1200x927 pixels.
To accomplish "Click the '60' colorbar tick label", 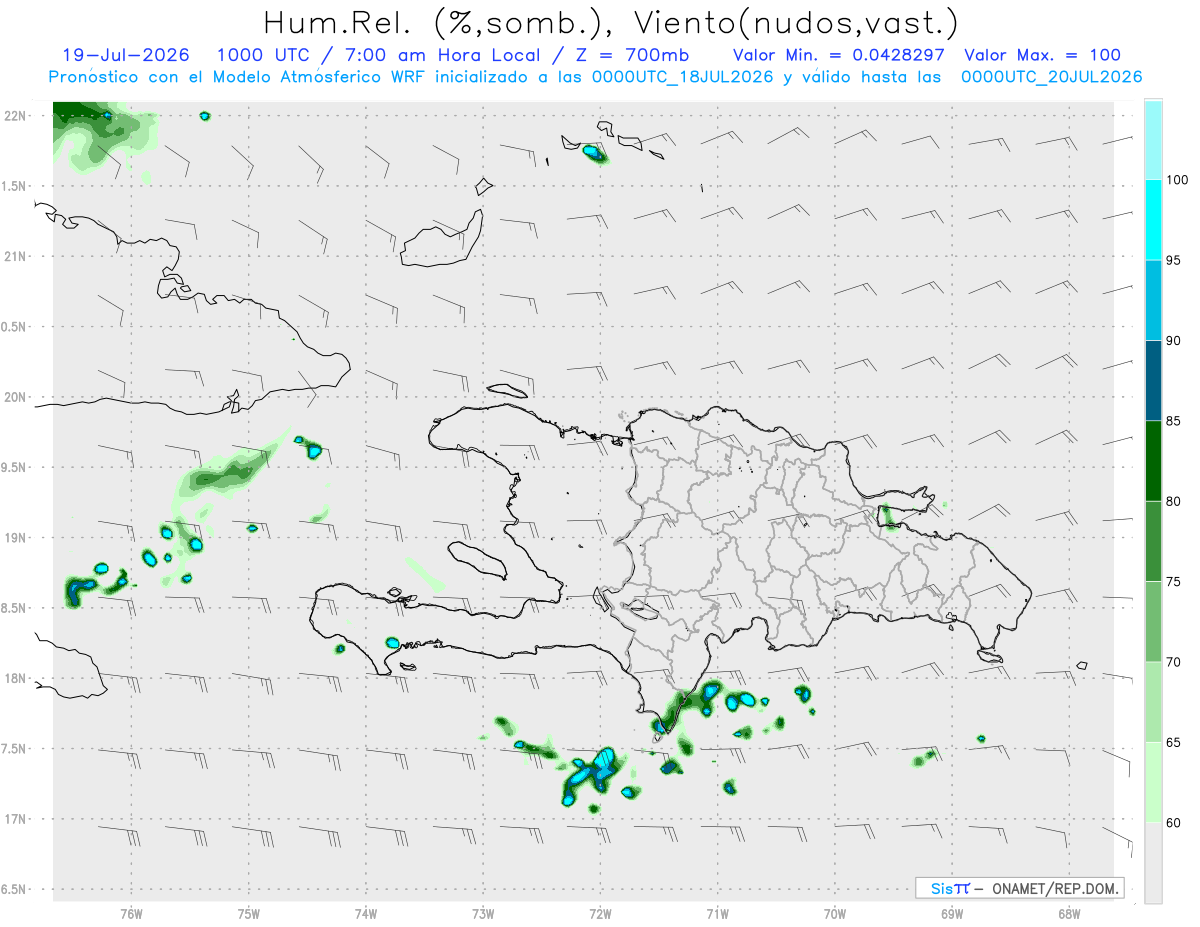I will [x=1174, y=822].
